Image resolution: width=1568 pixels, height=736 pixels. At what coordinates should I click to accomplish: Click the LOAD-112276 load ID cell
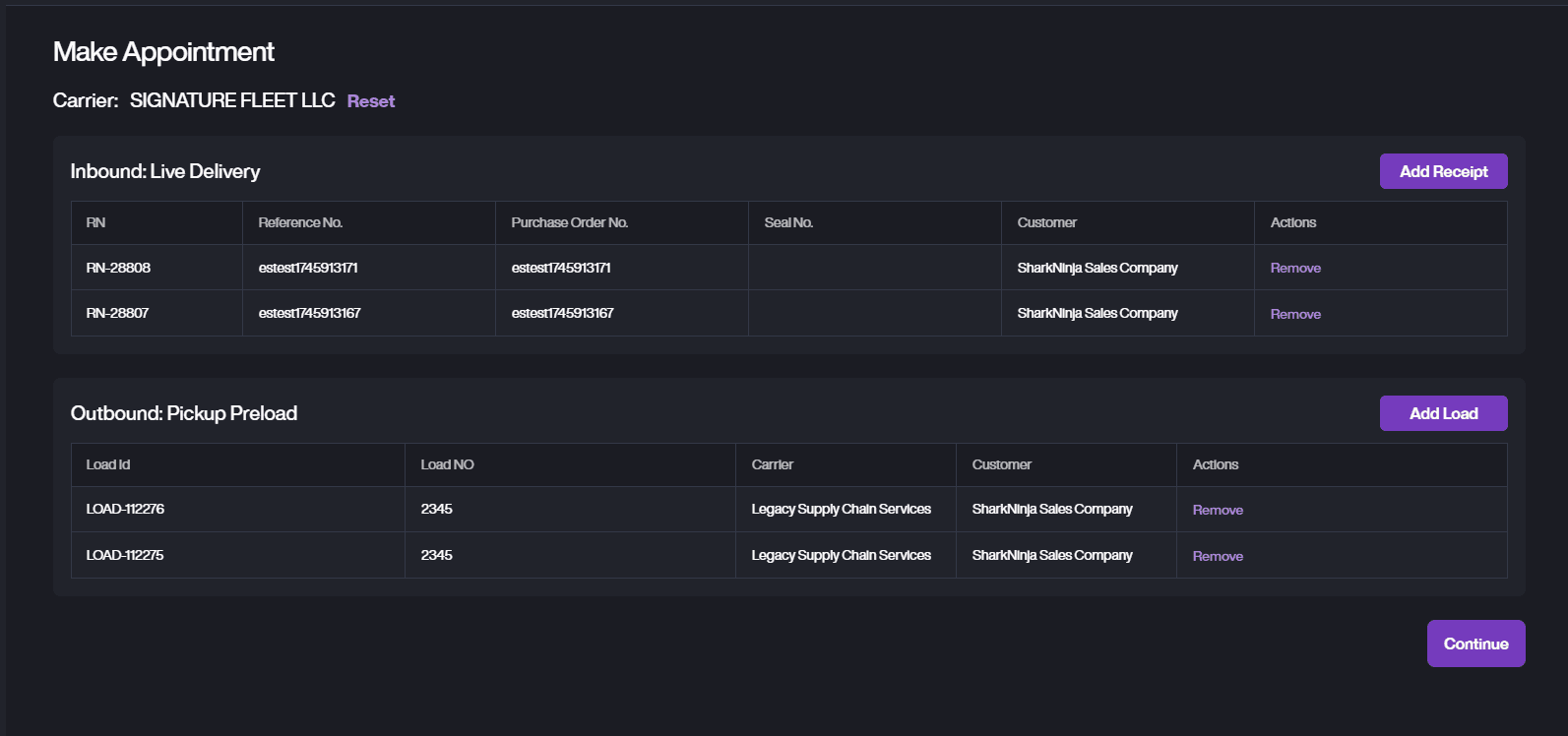pos(125,509)
